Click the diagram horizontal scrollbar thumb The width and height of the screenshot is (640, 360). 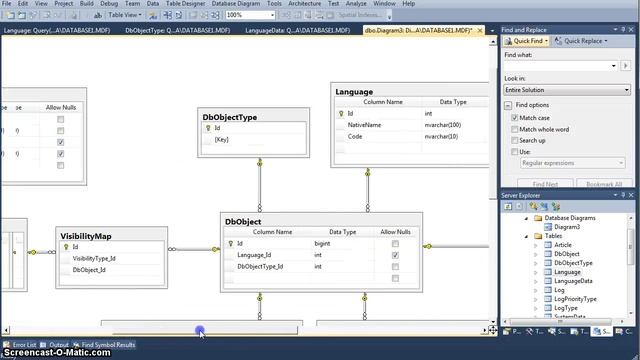pos(205,330)
